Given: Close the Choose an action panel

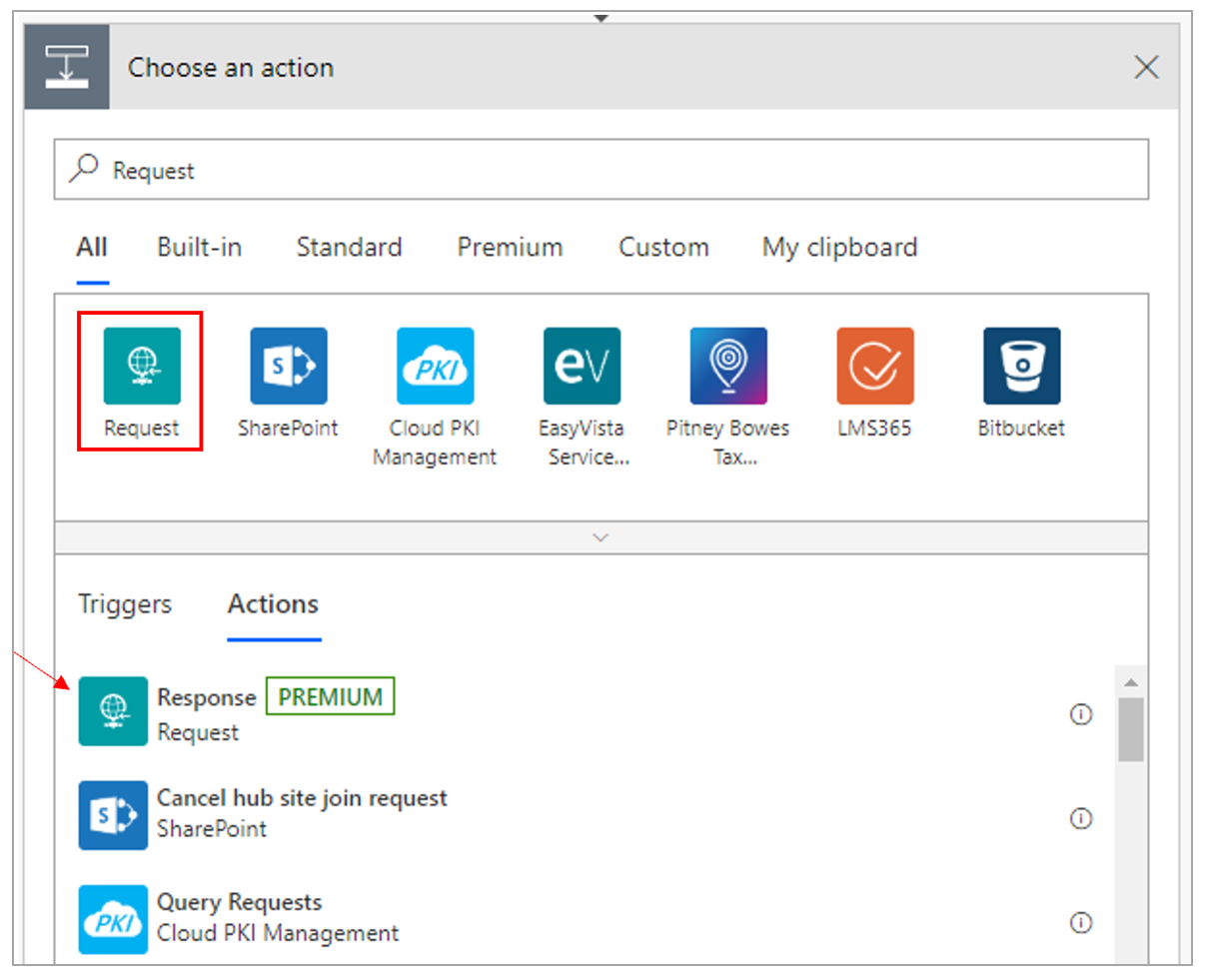Looking at the screenshot, I should 1147,67.
